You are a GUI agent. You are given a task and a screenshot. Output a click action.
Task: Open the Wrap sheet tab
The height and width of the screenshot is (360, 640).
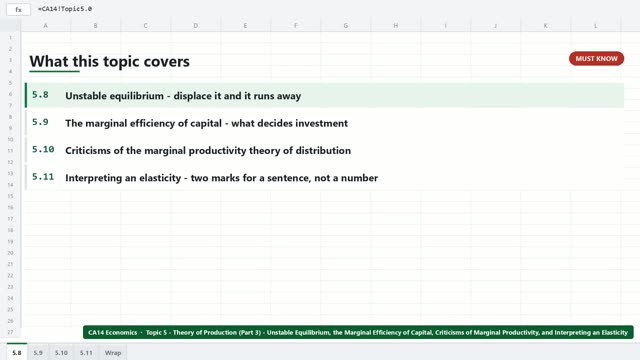[113, 353]
